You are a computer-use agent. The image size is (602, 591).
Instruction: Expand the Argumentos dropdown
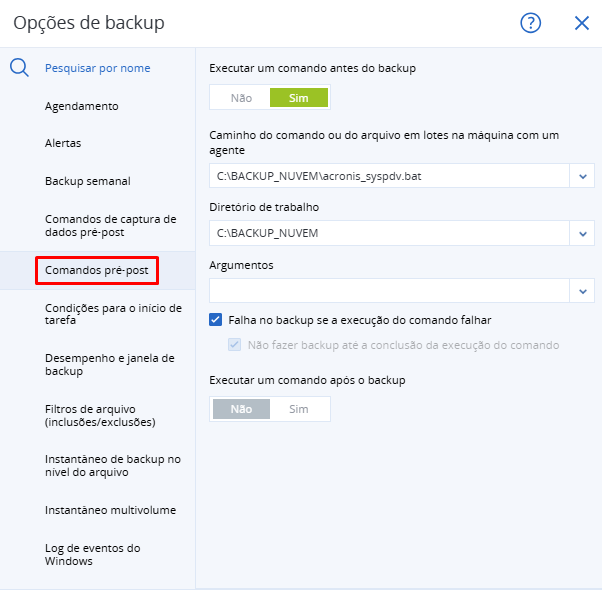[582, 290]
